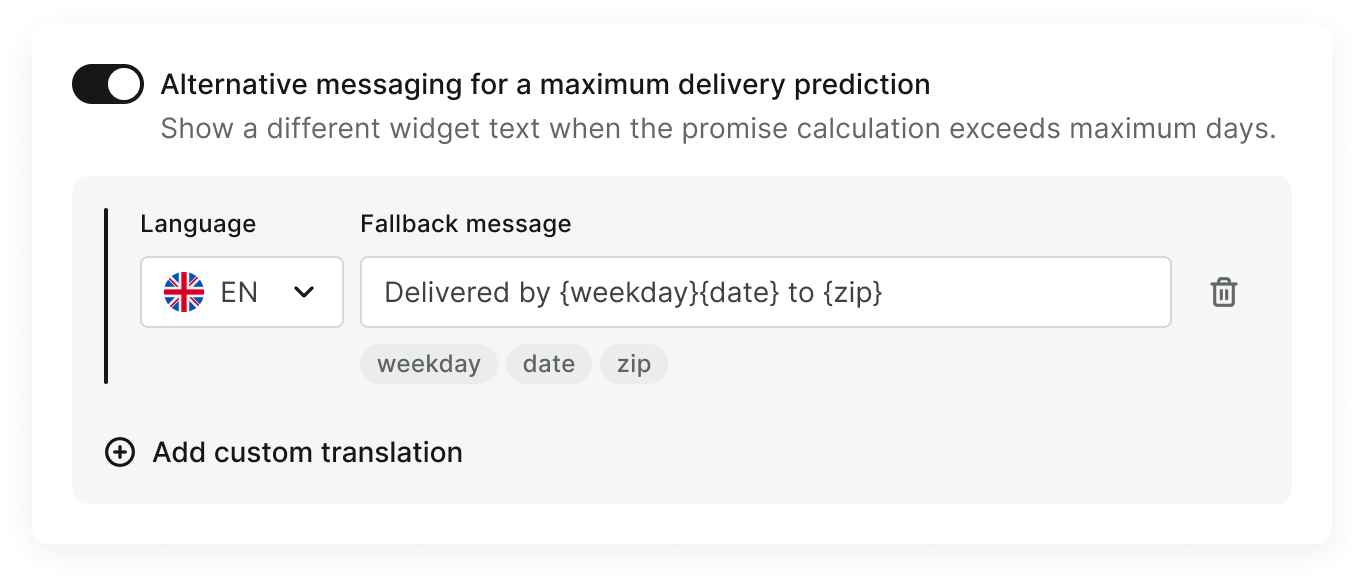Click Add custom translation link
The image size is (1364, 584).
click(x=306, y=452)
